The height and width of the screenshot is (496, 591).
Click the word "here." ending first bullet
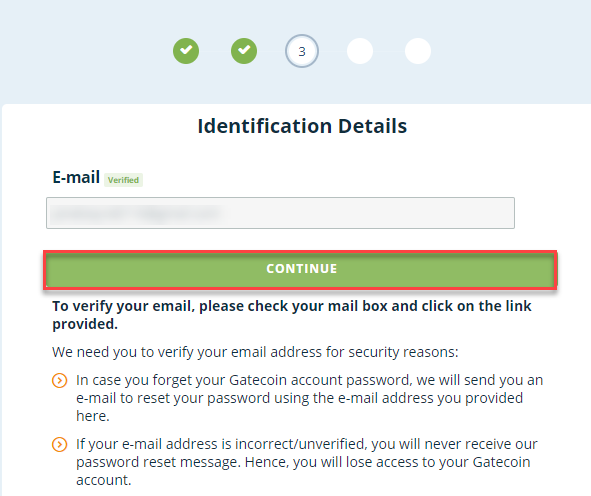[93, 416]
